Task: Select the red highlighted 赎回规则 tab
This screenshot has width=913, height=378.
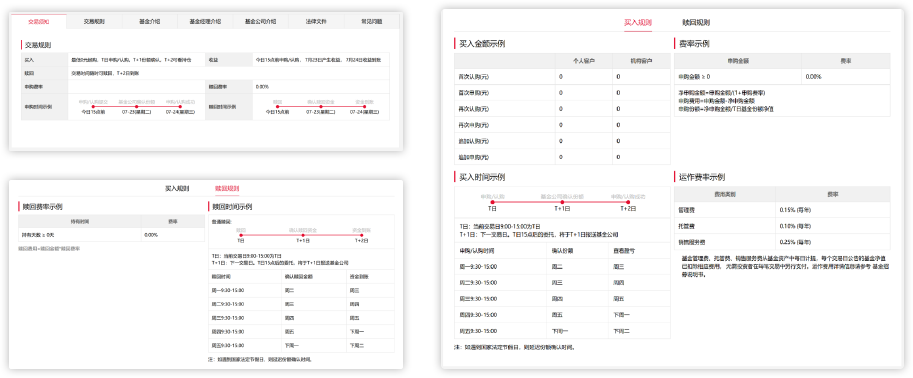Action: (227, 188)
